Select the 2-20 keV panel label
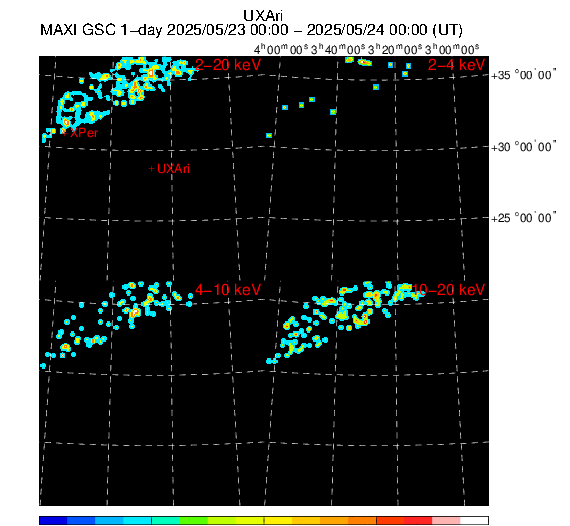The image size is (570, 526). pos(228,65)
